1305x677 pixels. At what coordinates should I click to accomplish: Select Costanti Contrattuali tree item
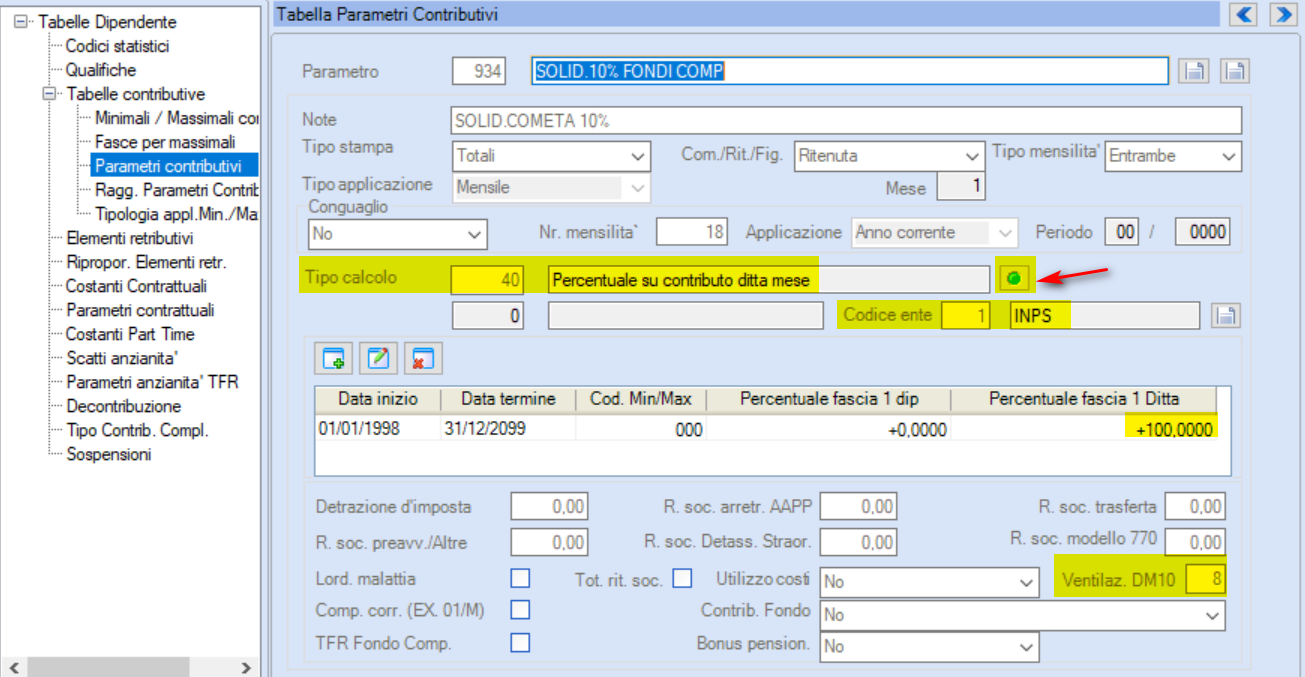136,286
